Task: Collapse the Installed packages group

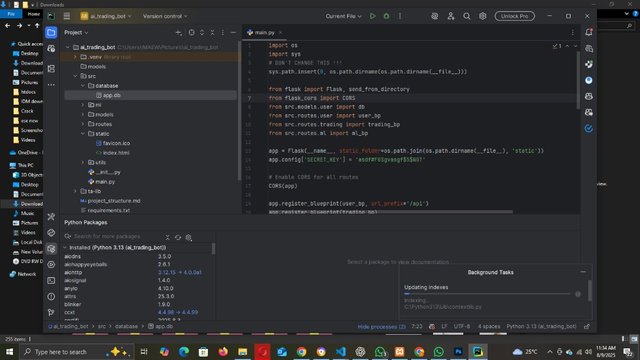Action: pos(65,248)
